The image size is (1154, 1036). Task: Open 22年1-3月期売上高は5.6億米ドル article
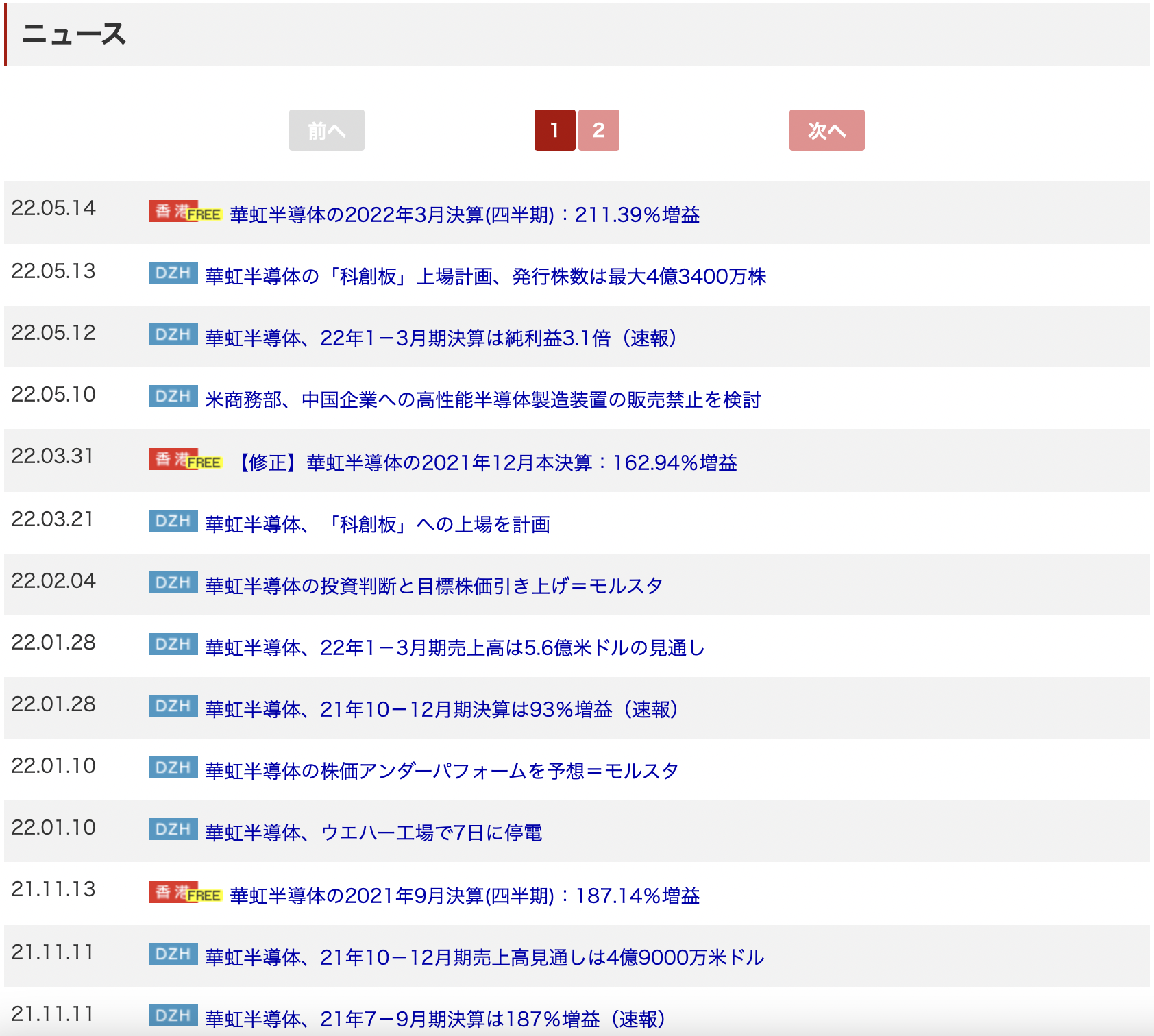point(455,647)
